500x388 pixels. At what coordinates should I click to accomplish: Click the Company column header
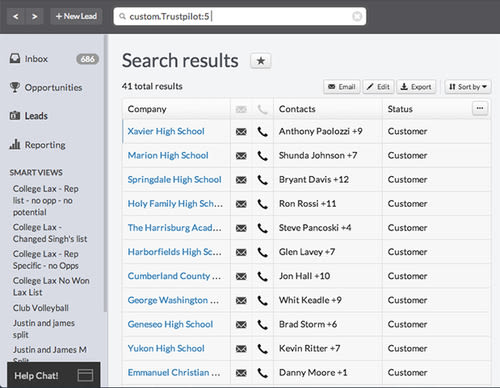pyautogui.click(x=147, y=109)
